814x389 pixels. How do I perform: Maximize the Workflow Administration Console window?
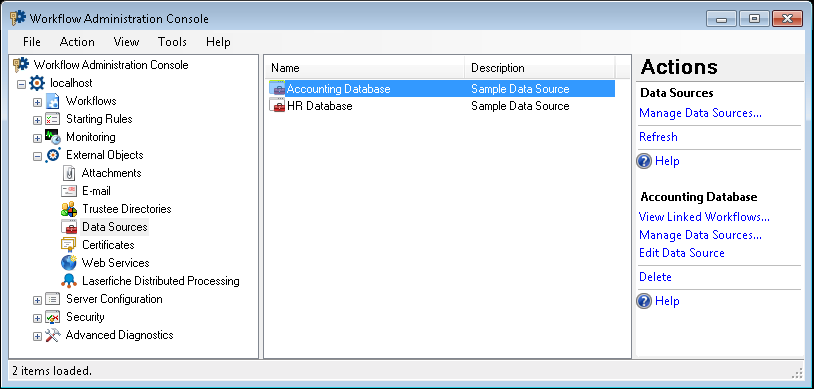754,19
